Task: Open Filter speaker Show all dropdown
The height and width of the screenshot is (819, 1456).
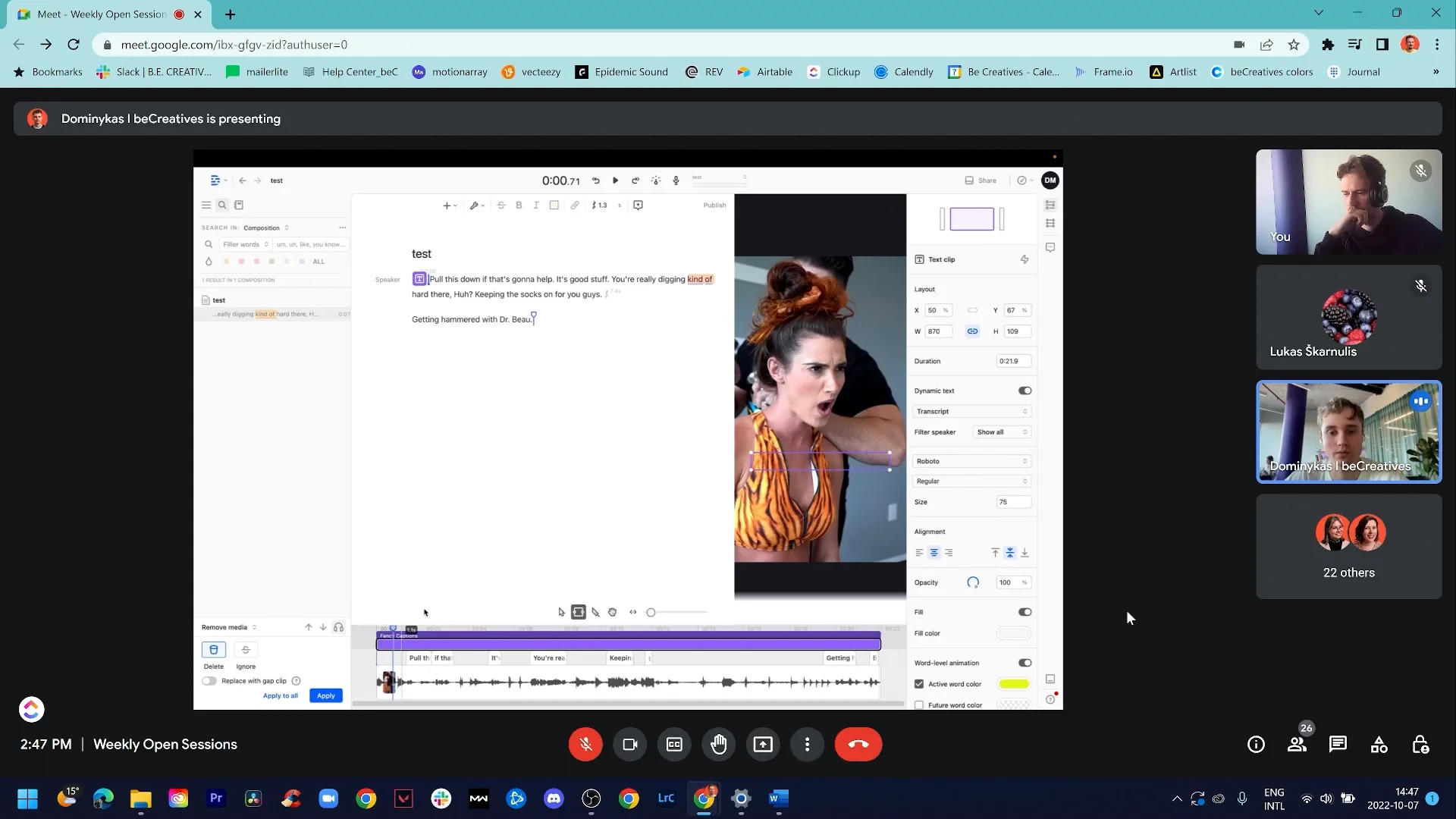Action: coord(1002,432)
